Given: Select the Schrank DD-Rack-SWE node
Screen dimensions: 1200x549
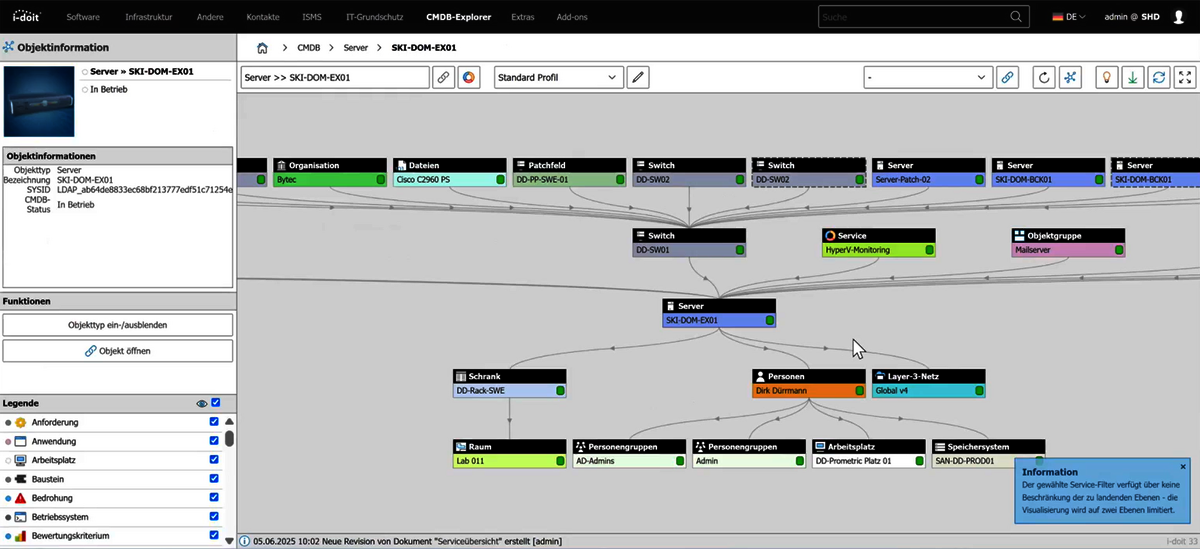Looking at the screenshot, I should click(509, 383).
